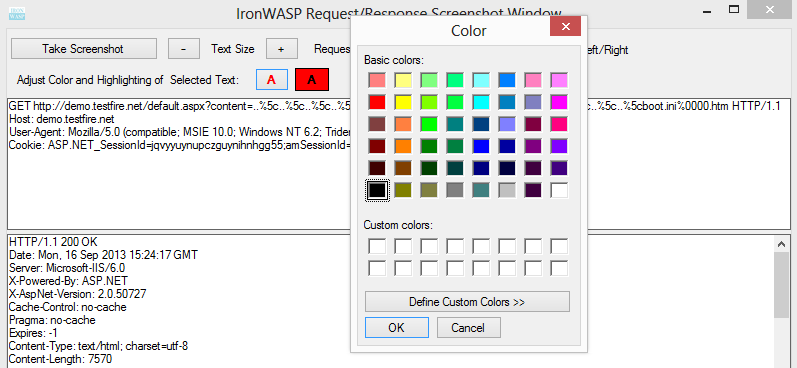
Task: Click the 'HTTP/1.1 200 OK' response line
Action: tap(53, 241)
